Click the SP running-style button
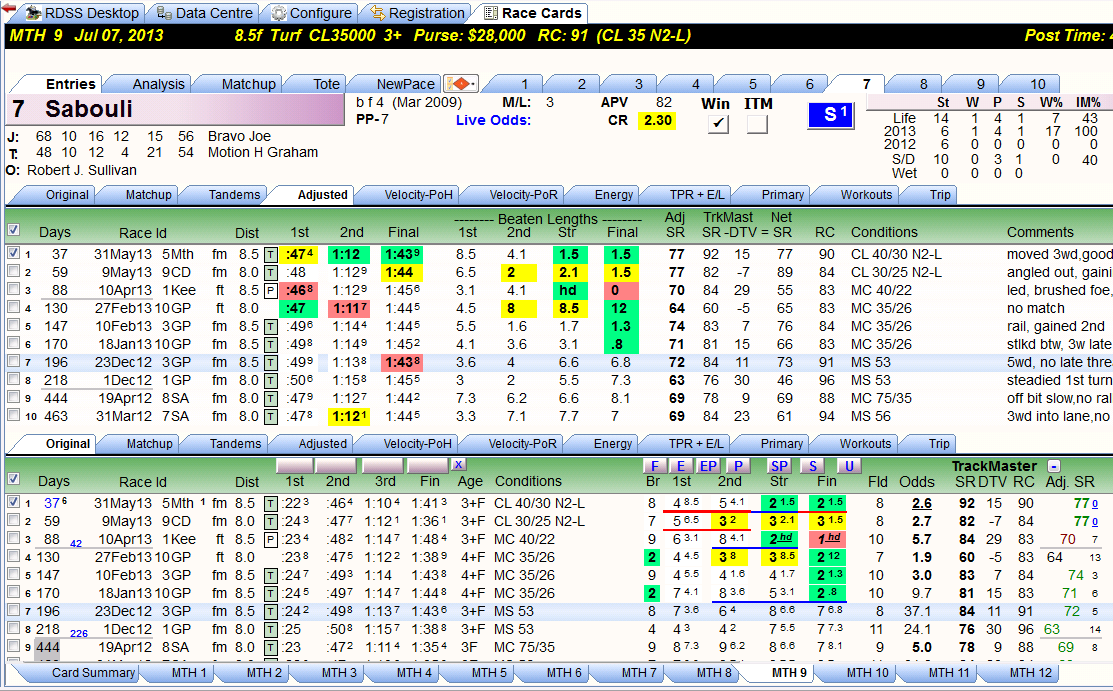Viewport: 1113px width, 691px height. point(779,466)
